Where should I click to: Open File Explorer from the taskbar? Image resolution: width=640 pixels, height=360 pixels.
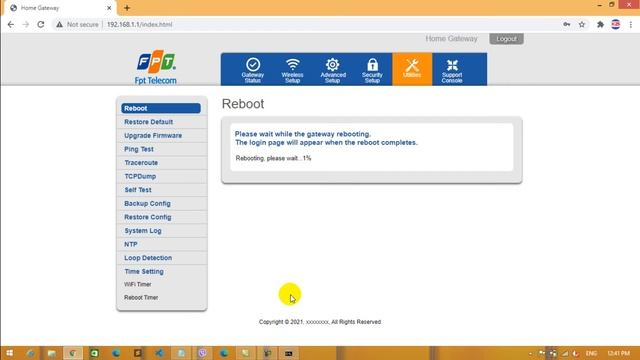tap(51, 353)
